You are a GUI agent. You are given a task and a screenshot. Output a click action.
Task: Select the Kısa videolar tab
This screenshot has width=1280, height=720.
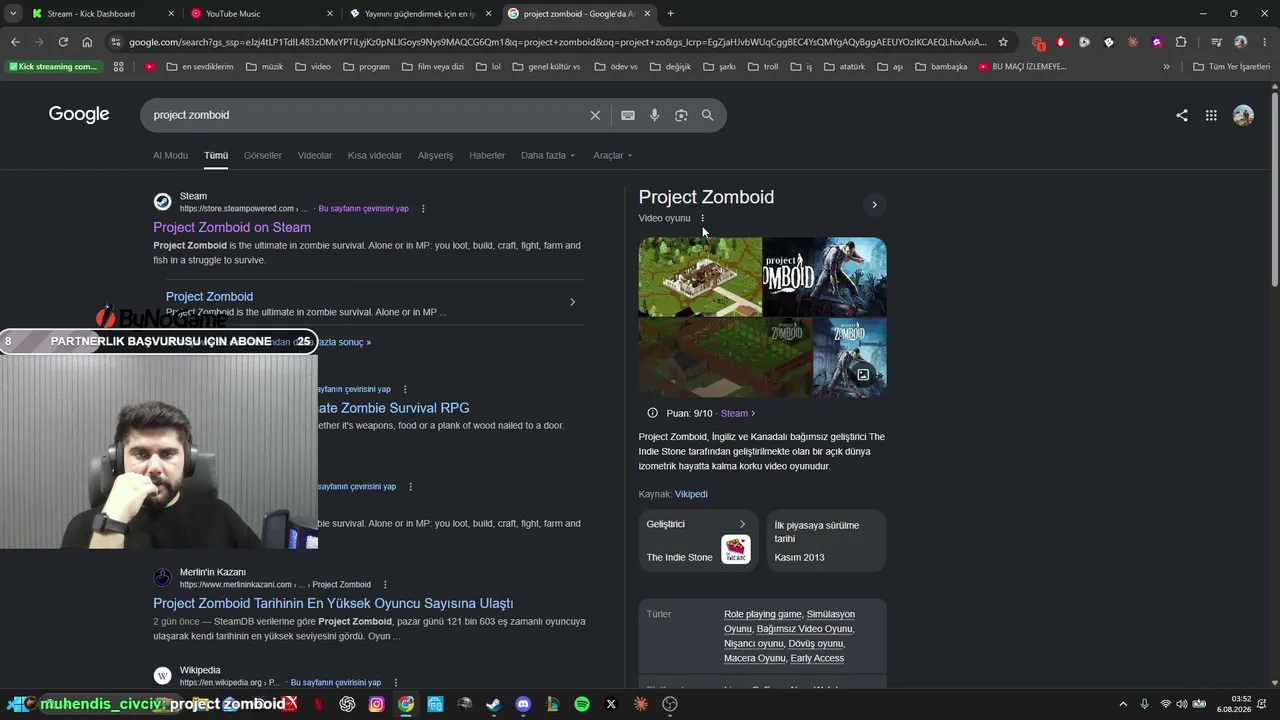click(x=375, y=156)
